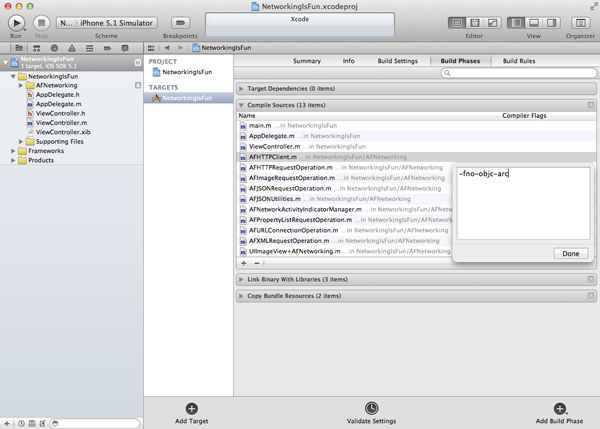The image size is (600, 429).
Task: Select AFHTTPClient.m source row
Action: [416, 157]
